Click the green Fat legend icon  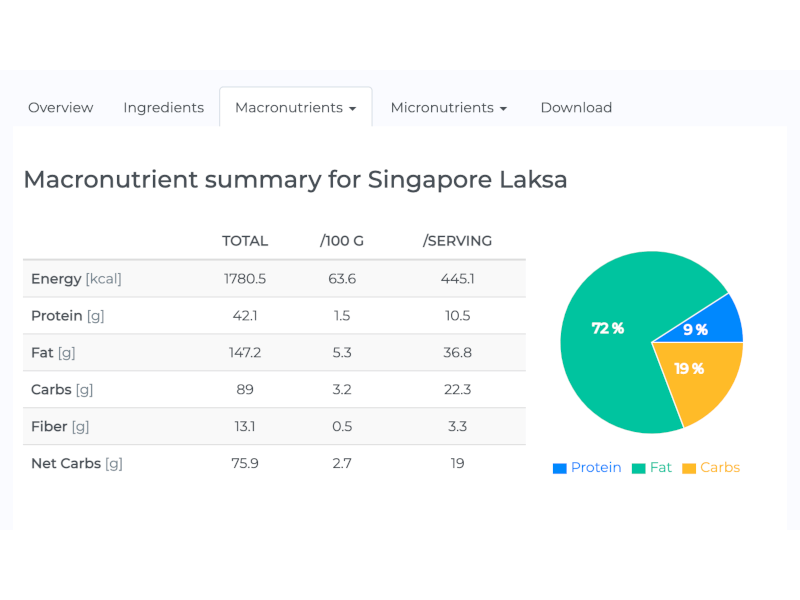click(637, 467)
